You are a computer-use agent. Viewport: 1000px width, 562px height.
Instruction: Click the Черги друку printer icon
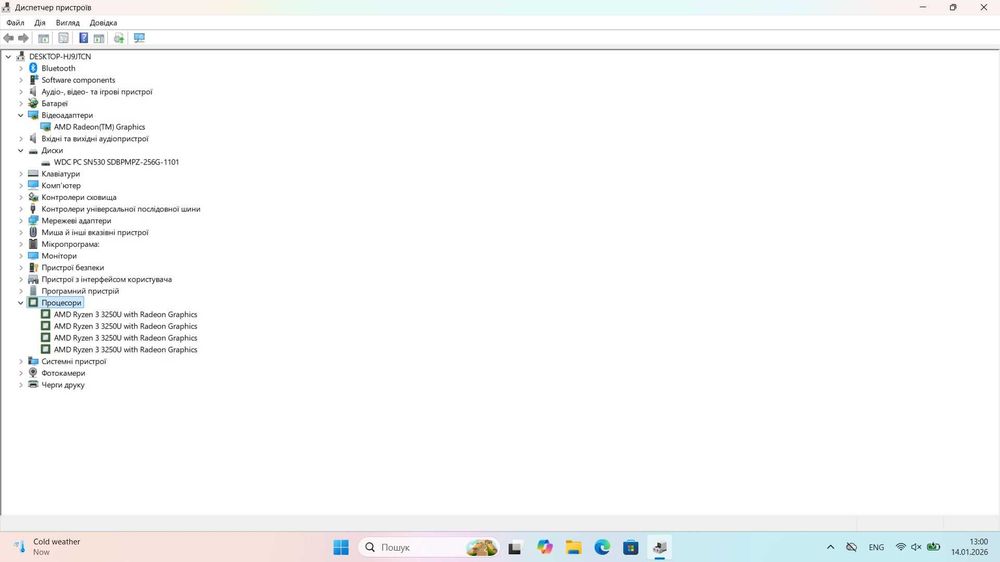(33, 385)
